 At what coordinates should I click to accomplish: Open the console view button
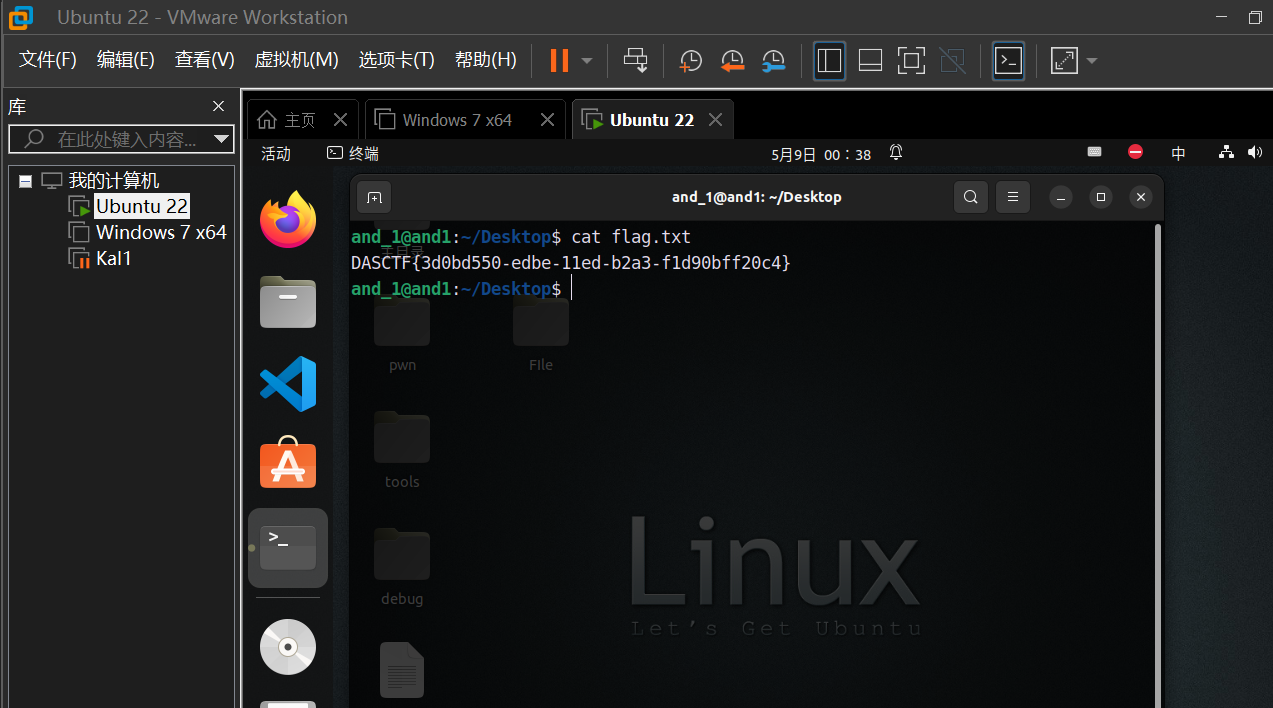[x=1008, y=60]
